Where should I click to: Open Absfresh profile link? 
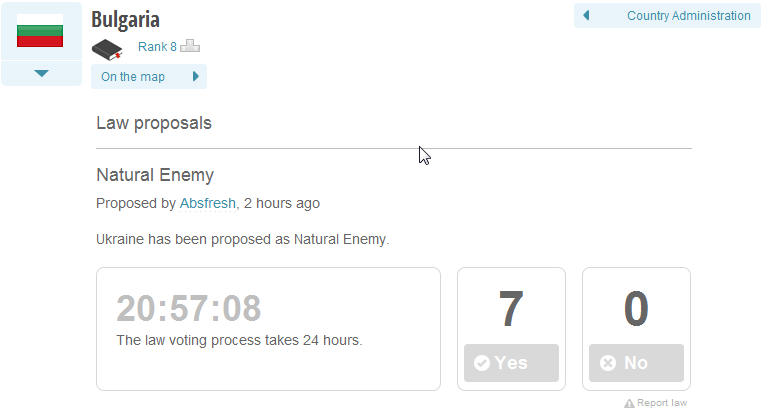pos(208,203)
